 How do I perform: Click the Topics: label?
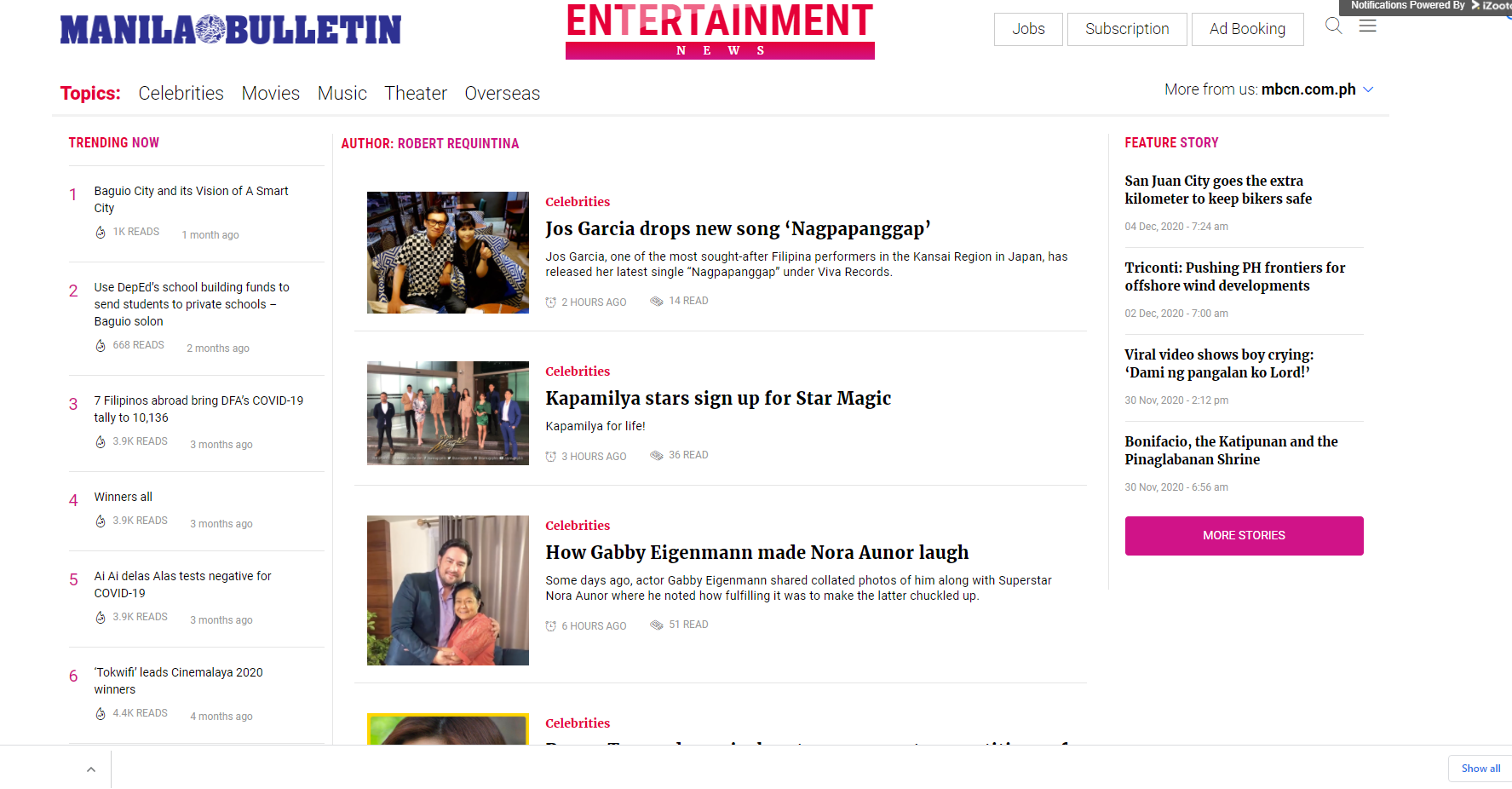(90, 93)
